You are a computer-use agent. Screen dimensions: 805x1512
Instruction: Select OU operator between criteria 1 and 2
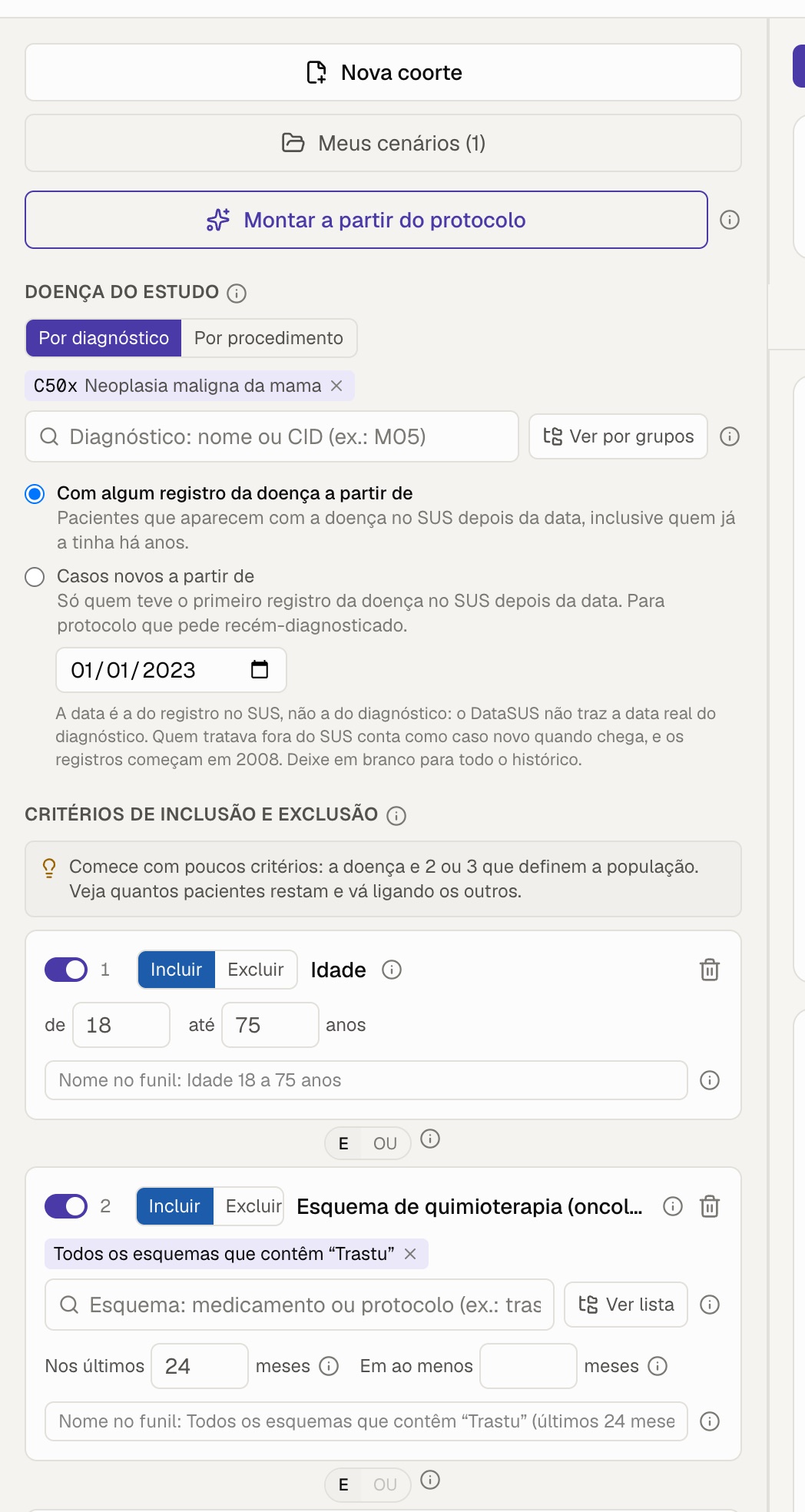(385, 1143)
